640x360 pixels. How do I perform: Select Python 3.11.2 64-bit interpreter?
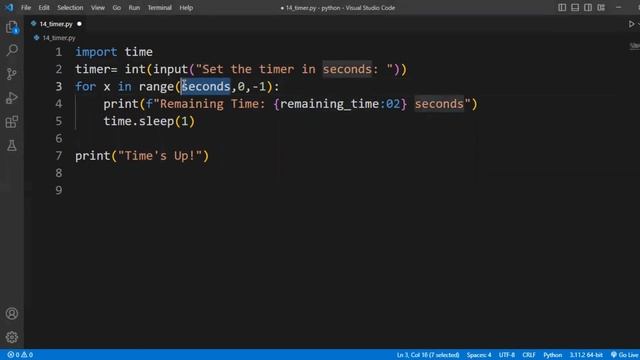[586, 355]
